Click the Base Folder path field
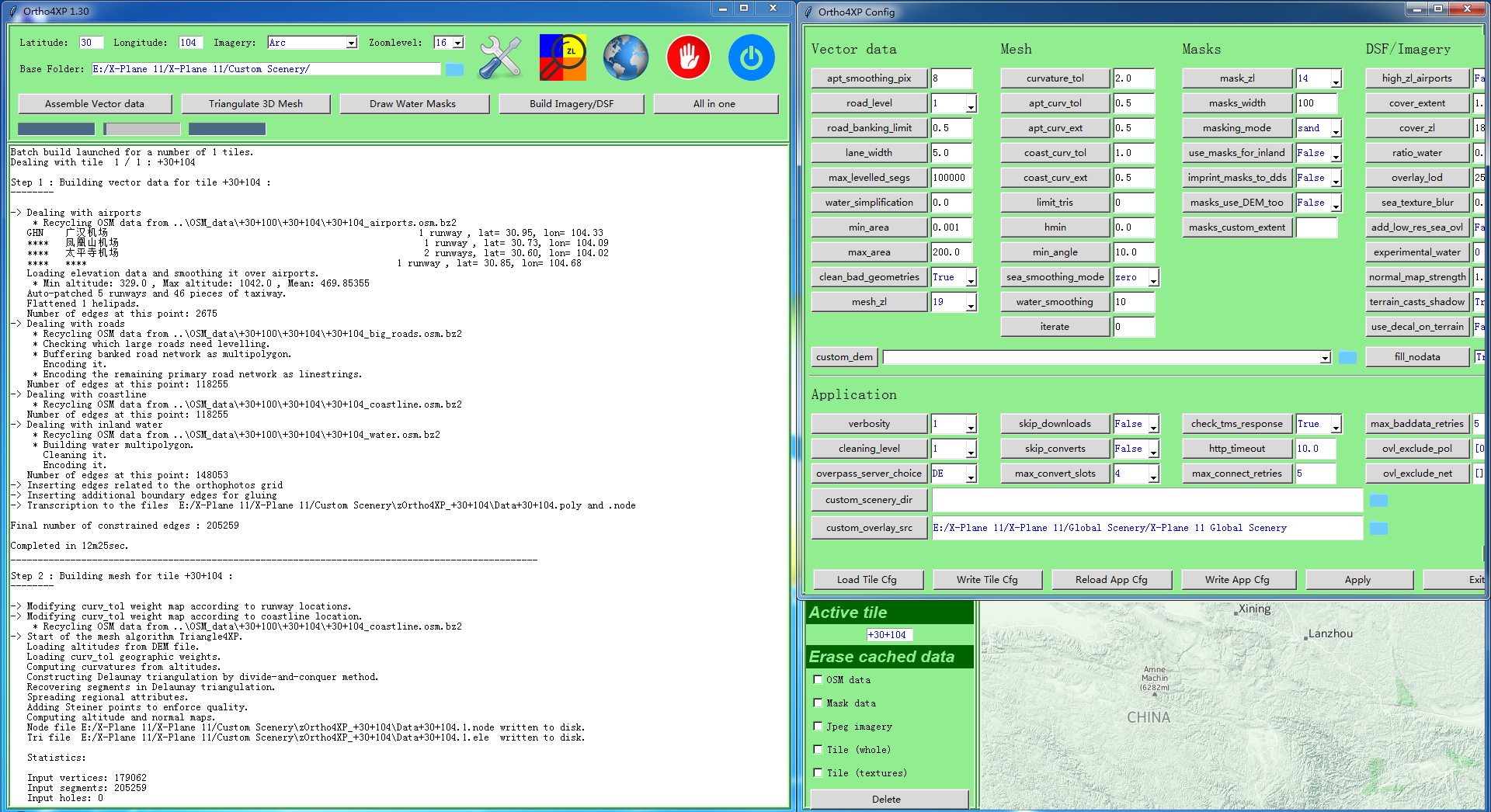Viewport: 1491px width, 812px height. (x=266, y=69)
